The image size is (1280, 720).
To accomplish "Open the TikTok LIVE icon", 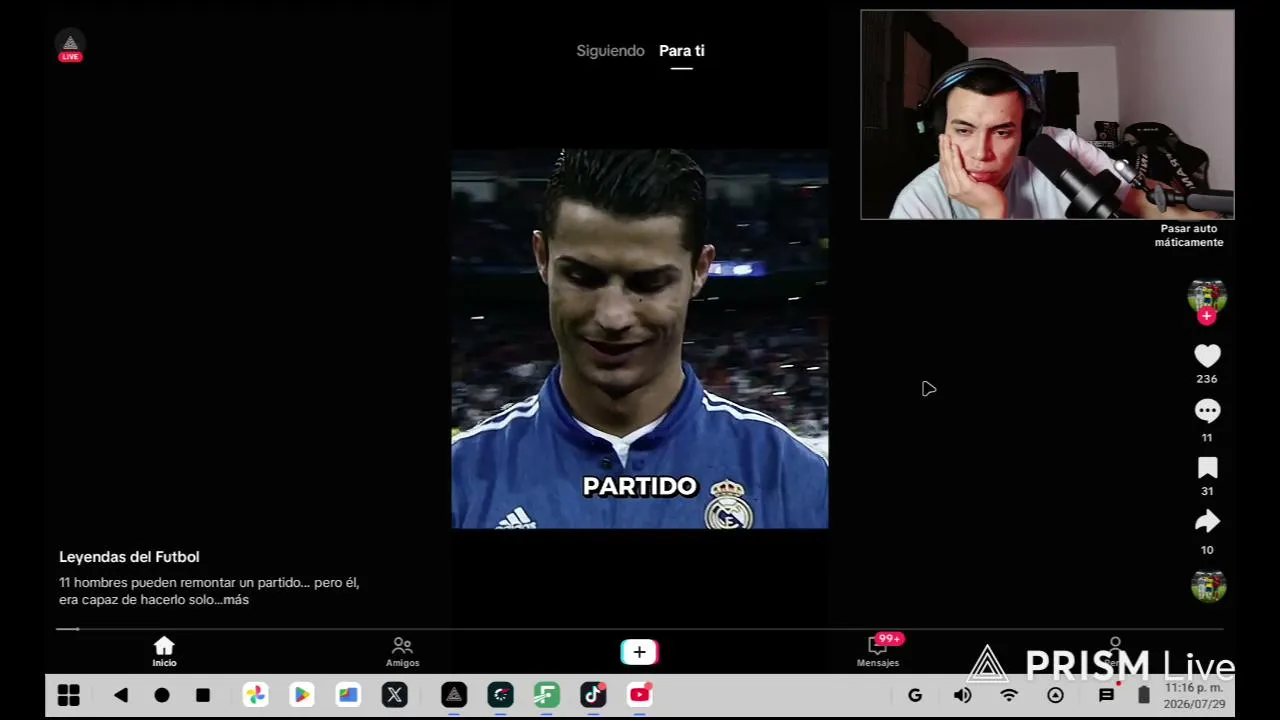I will (70, 47).
